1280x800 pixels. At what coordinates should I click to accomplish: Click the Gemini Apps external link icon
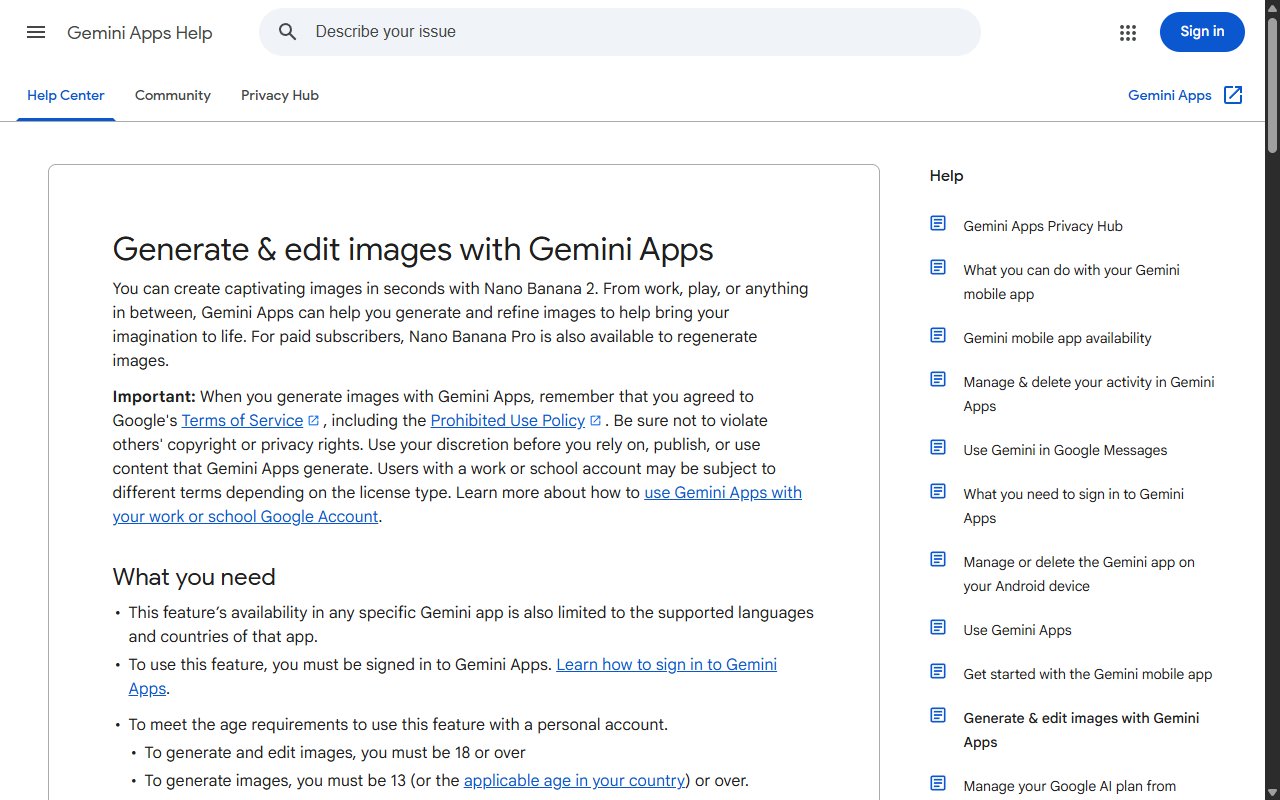click(x=1233, y=95)
